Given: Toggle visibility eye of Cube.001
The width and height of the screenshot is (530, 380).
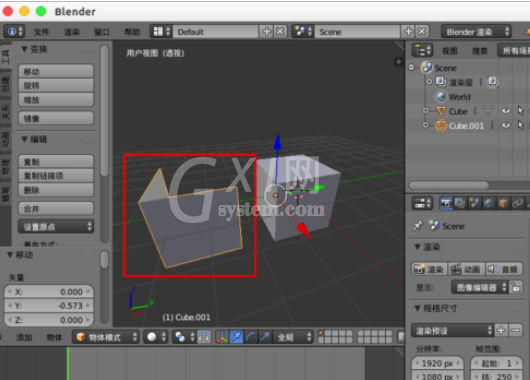Looking at the screenshot, I should pyautogui.click(x=506, y=125).
